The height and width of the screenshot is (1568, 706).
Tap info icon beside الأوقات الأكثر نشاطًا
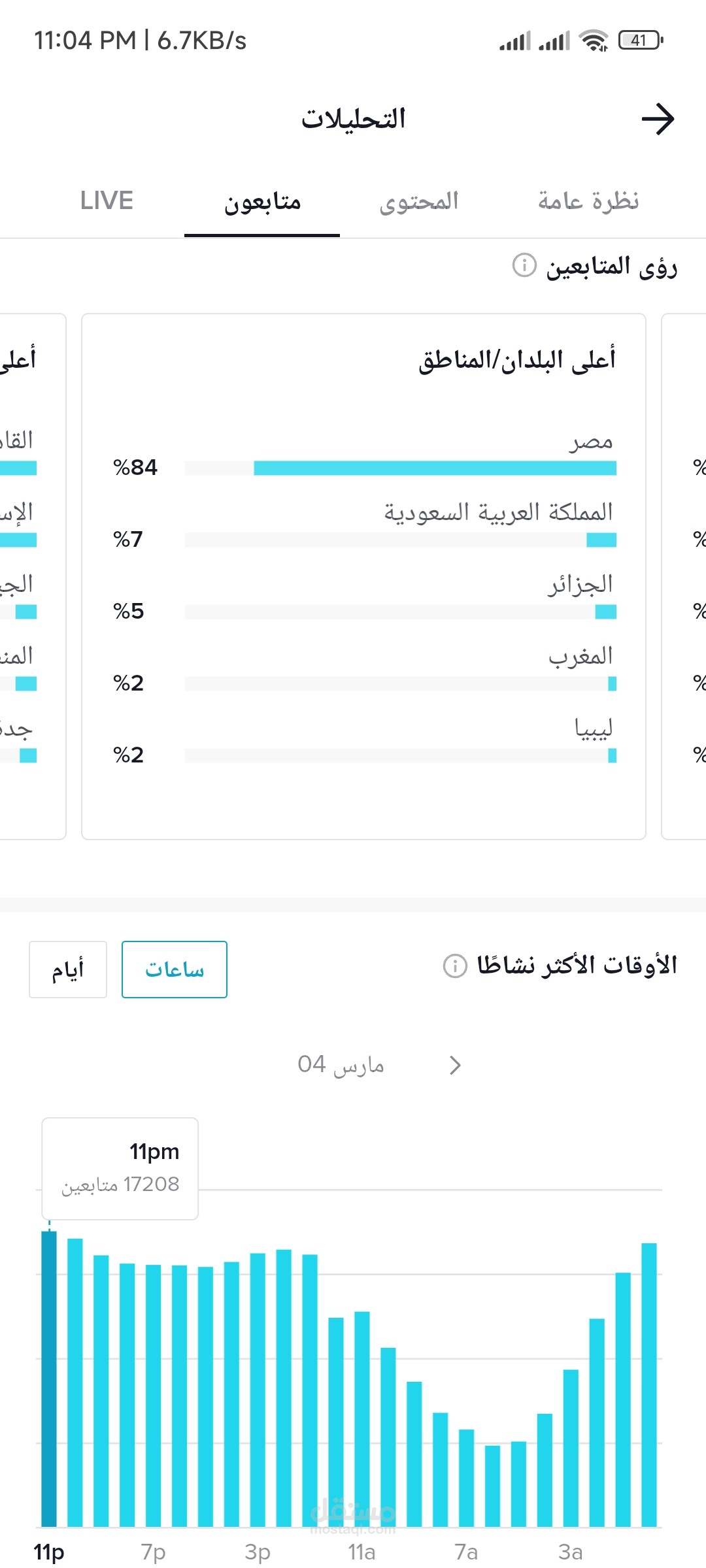[455, 965]
